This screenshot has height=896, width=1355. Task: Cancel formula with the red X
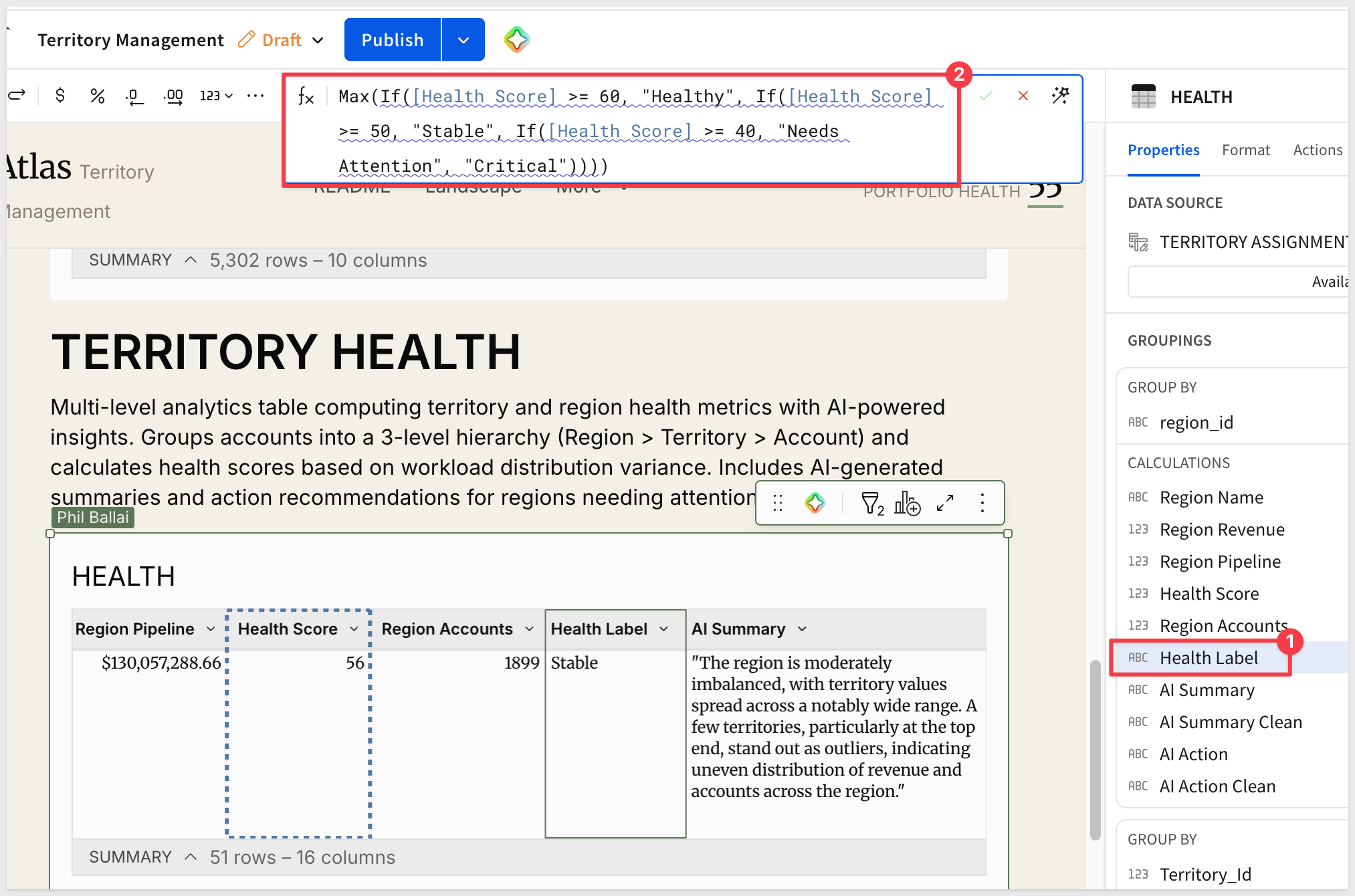coord(1023,96)
